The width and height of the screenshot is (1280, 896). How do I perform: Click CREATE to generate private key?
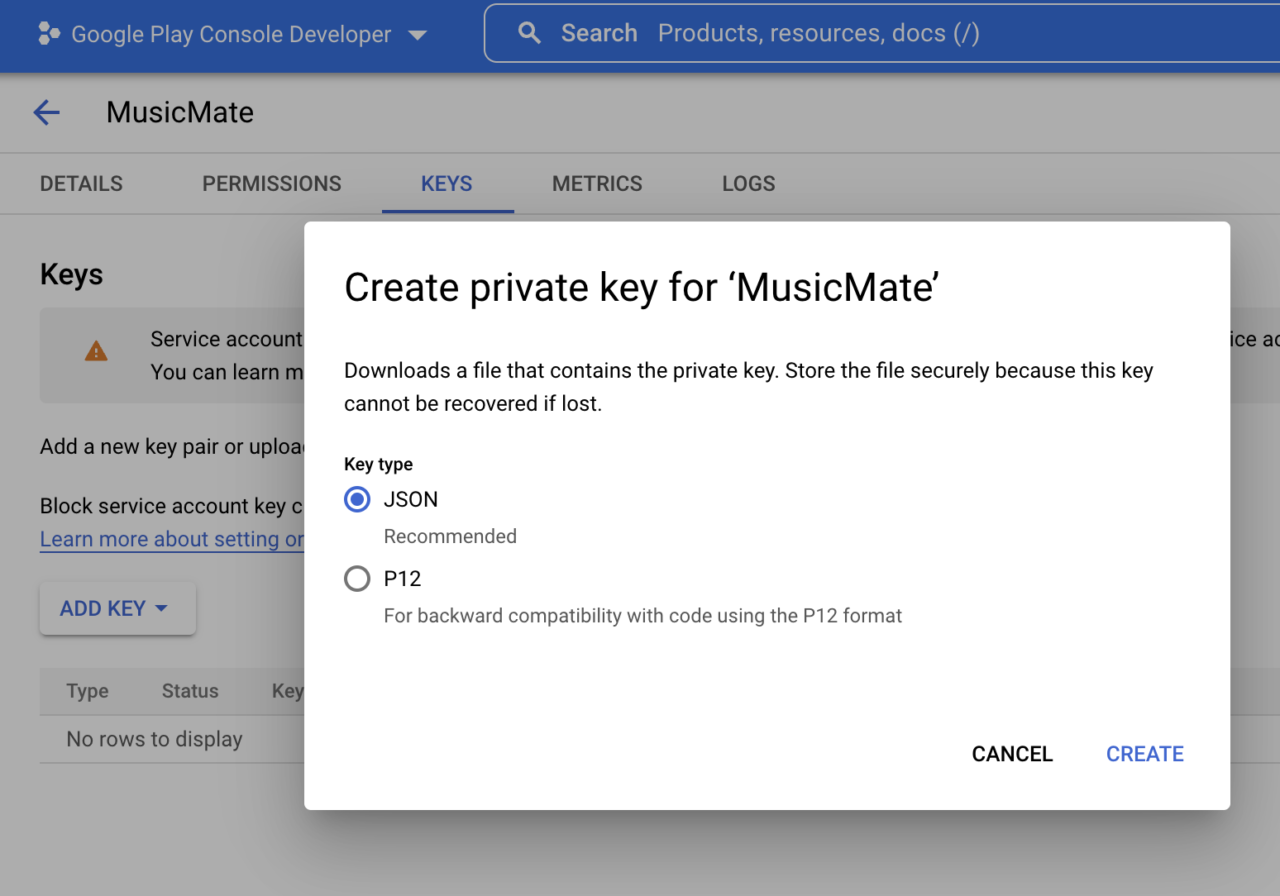(x=1145, y=754)
